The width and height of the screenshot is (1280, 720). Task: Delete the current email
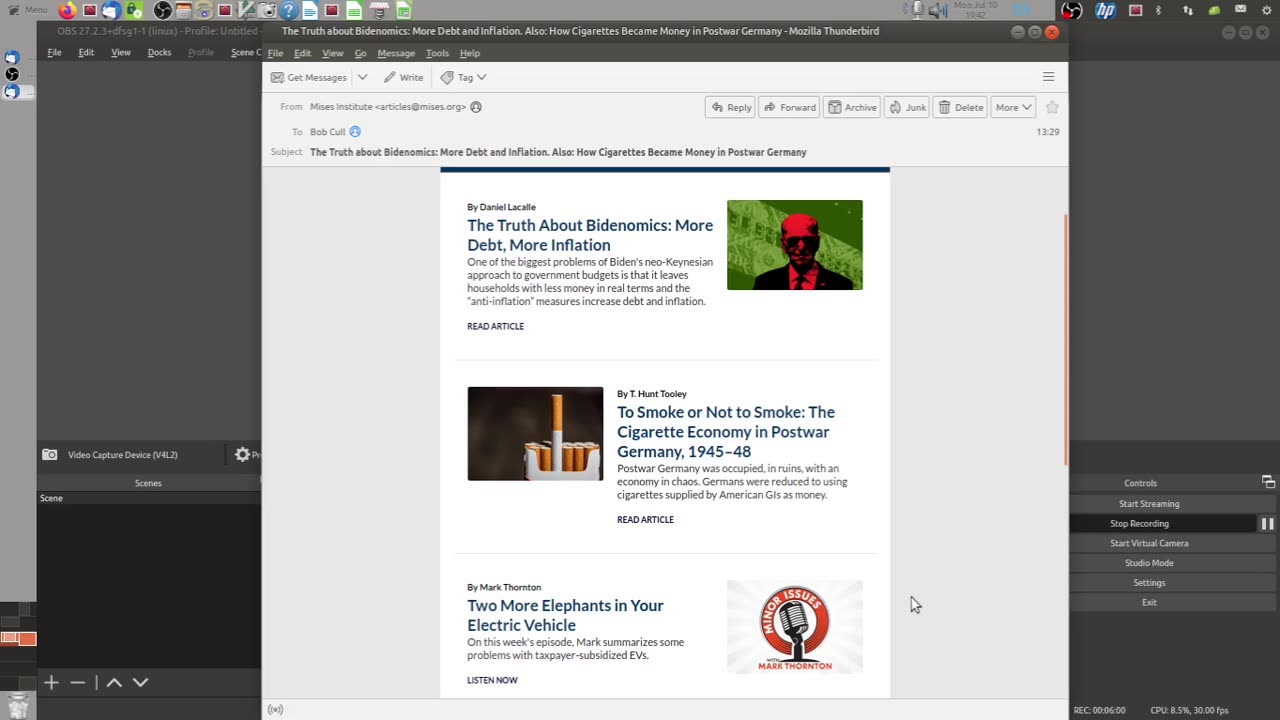tap(960, 107)
